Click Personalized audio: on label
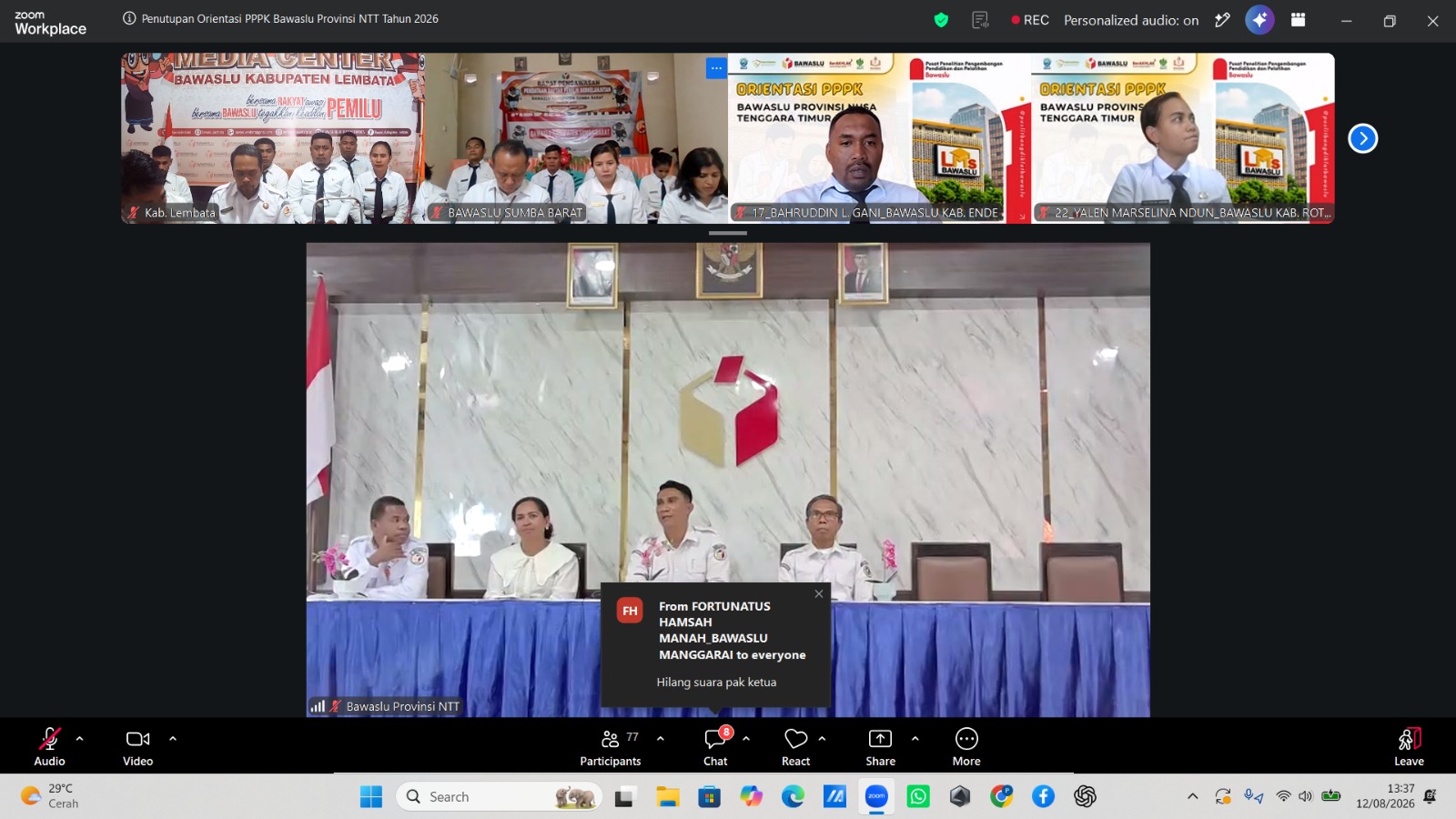The image size is (1456, 819). pos(1131,20)
